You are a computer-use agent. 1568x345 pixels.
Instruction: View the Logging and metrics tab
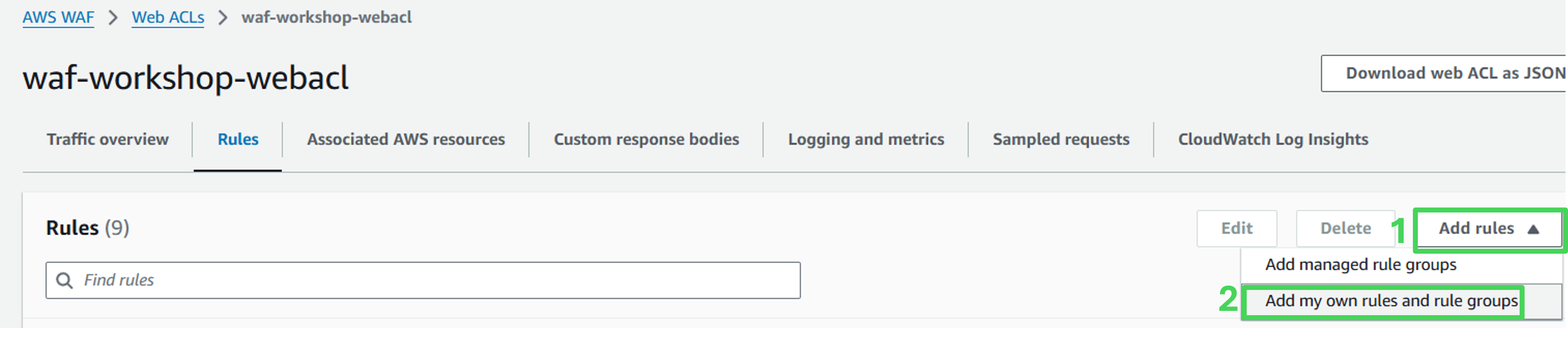[x=866, y=140]
